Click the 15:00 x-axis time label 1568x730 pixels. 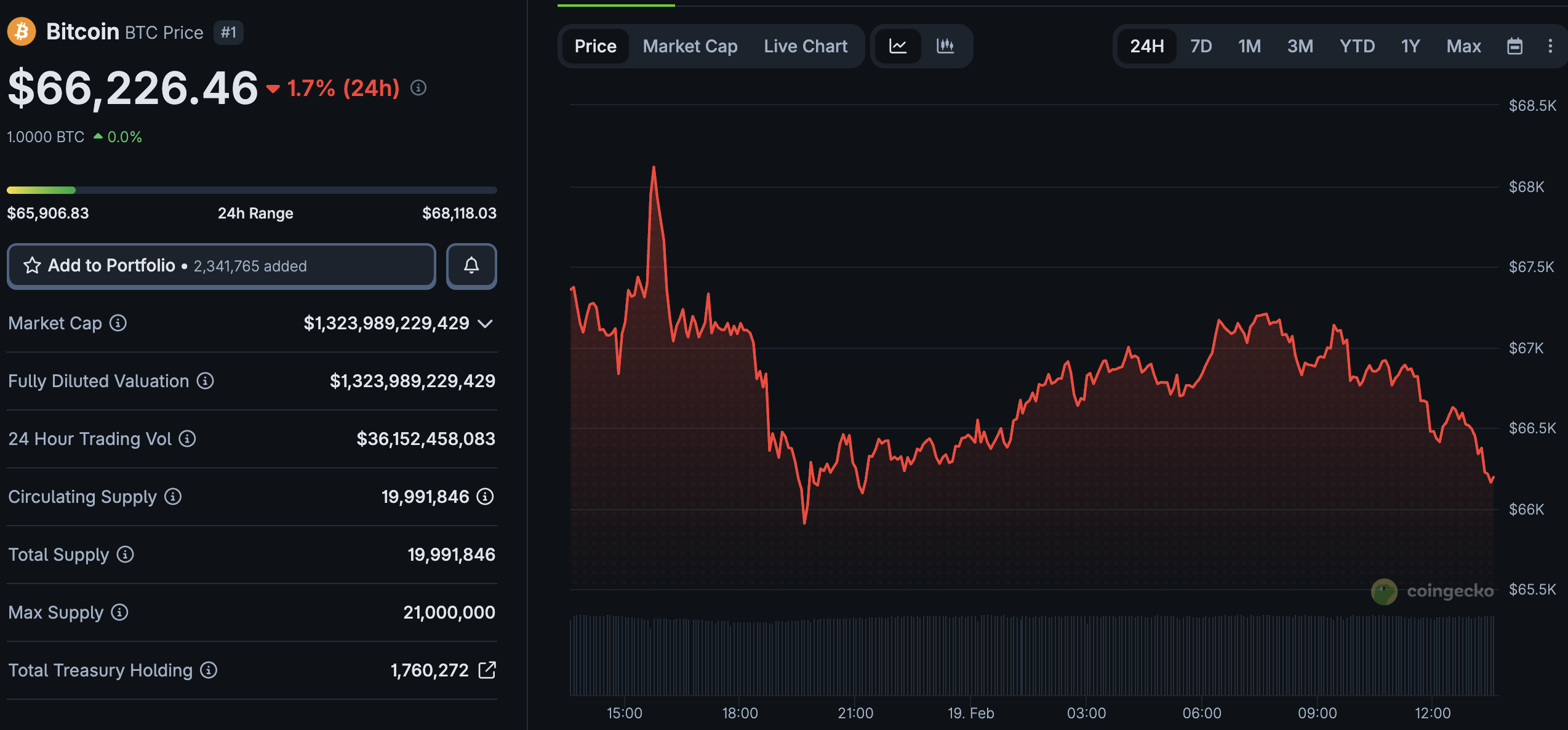click(625, 713)
